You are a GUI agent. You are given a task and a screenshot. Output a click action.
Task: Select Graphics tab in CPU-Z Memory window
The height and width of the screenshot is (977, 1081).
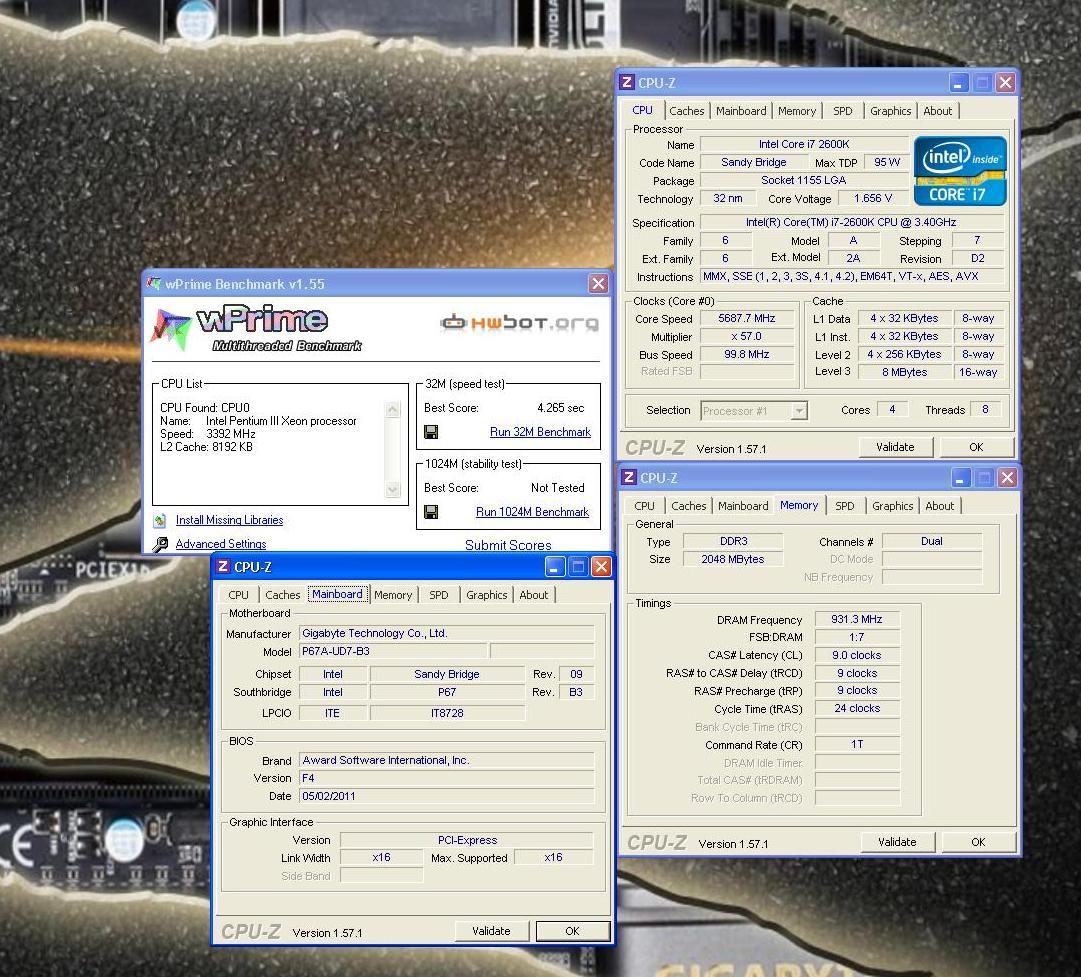click(893, 506)
